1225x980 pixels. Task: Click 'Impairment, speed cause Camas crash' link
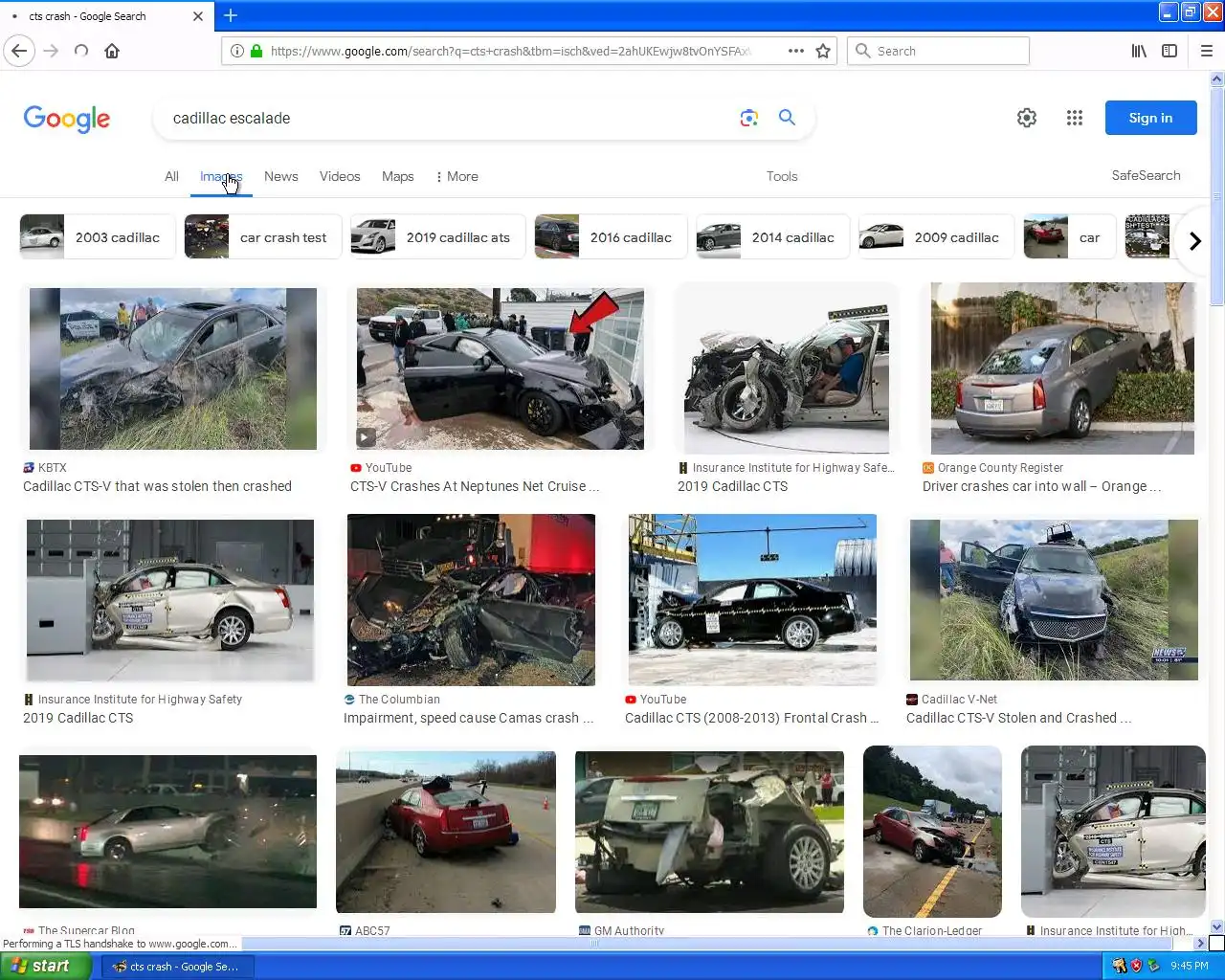coord(469,718)
